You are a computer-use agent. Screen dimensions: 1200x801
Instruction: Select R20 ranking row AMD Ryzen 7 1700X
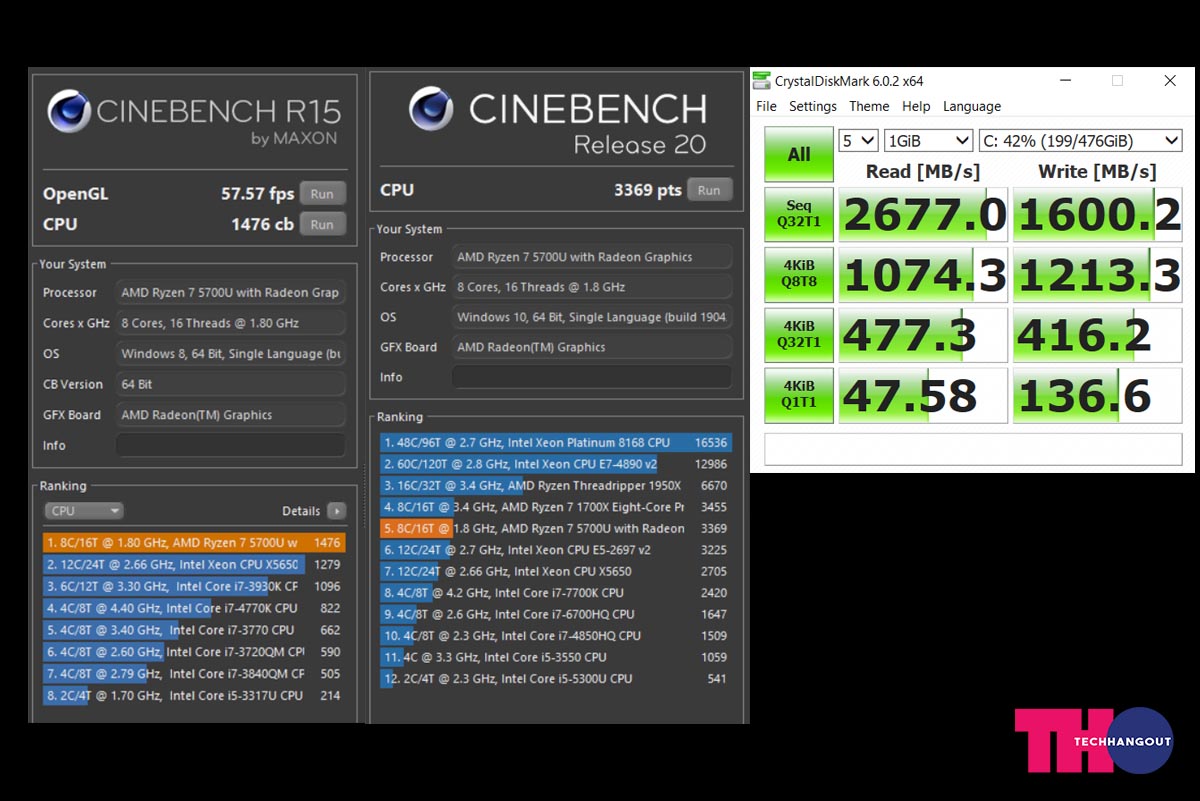click(x=555, y=507)
